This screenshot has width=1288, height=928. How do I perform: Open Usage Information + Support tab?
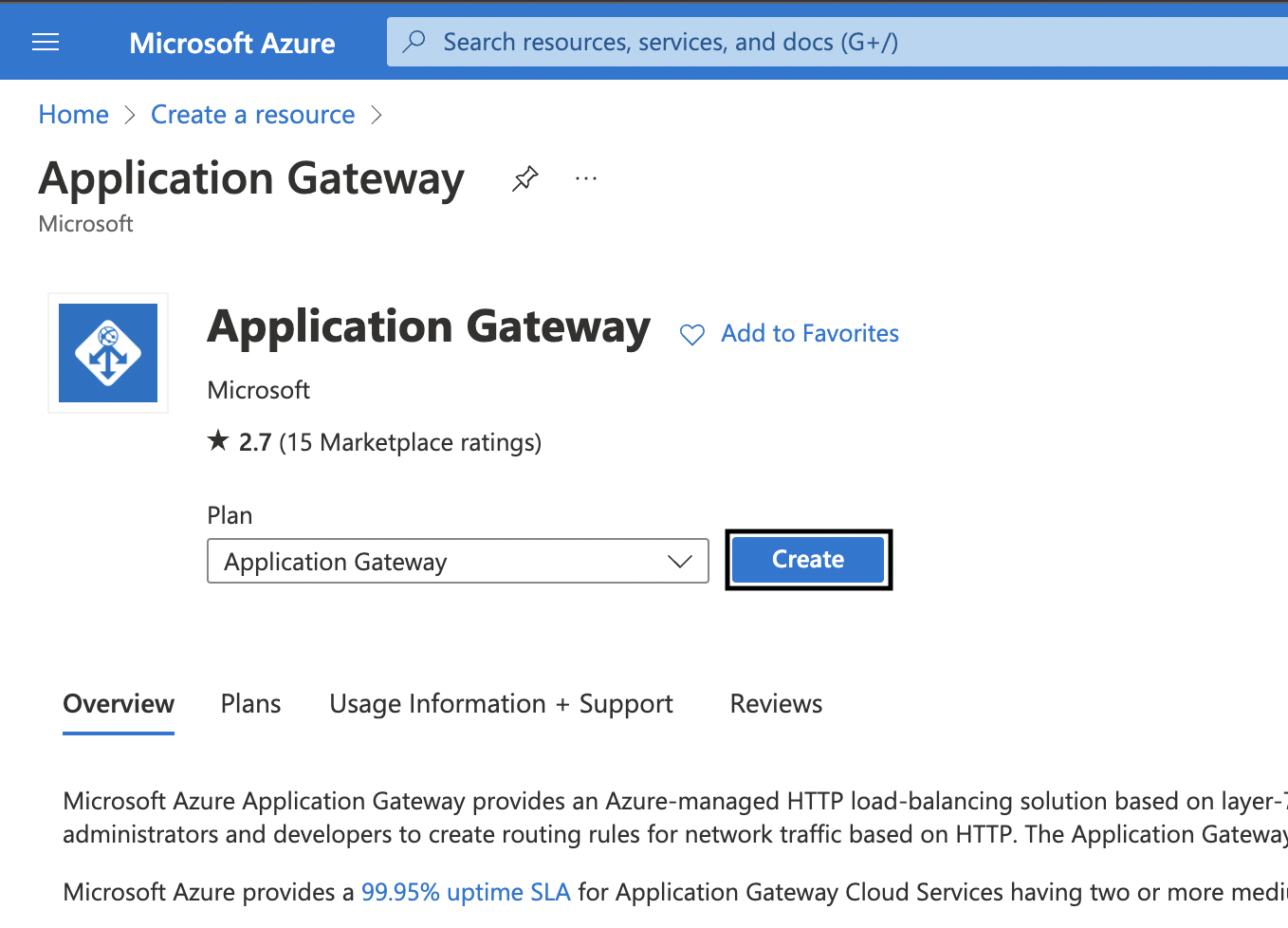click(501, 704)
